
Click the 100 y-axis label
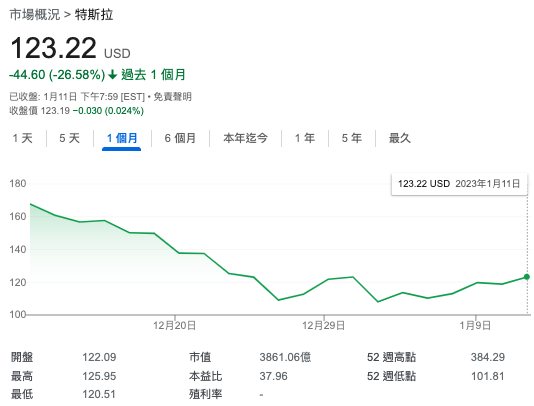(x=18, y=314)
